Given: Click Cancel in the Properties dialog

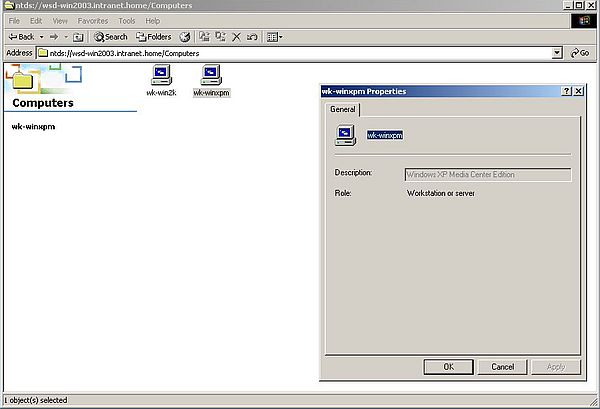Looking at the screenshot, I should 502,367.
